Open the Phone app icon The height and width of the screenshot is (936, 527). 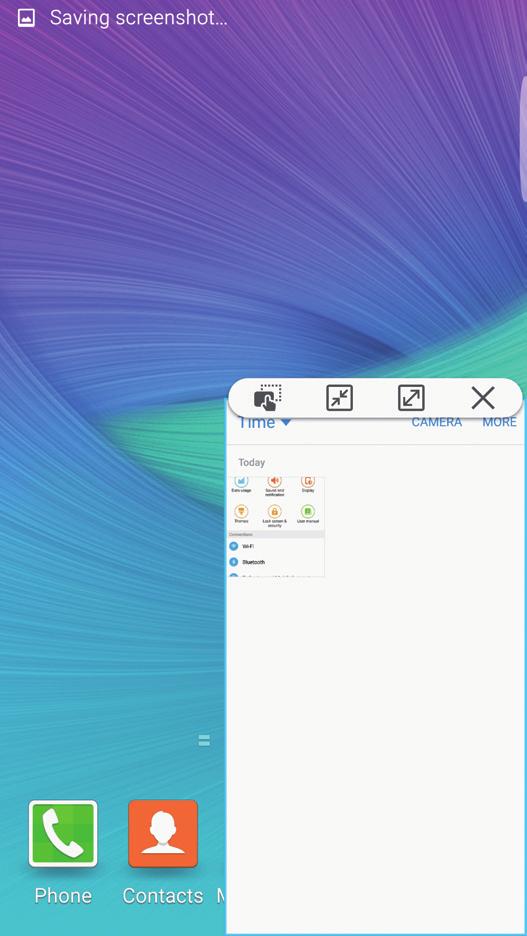coord(63,834)
